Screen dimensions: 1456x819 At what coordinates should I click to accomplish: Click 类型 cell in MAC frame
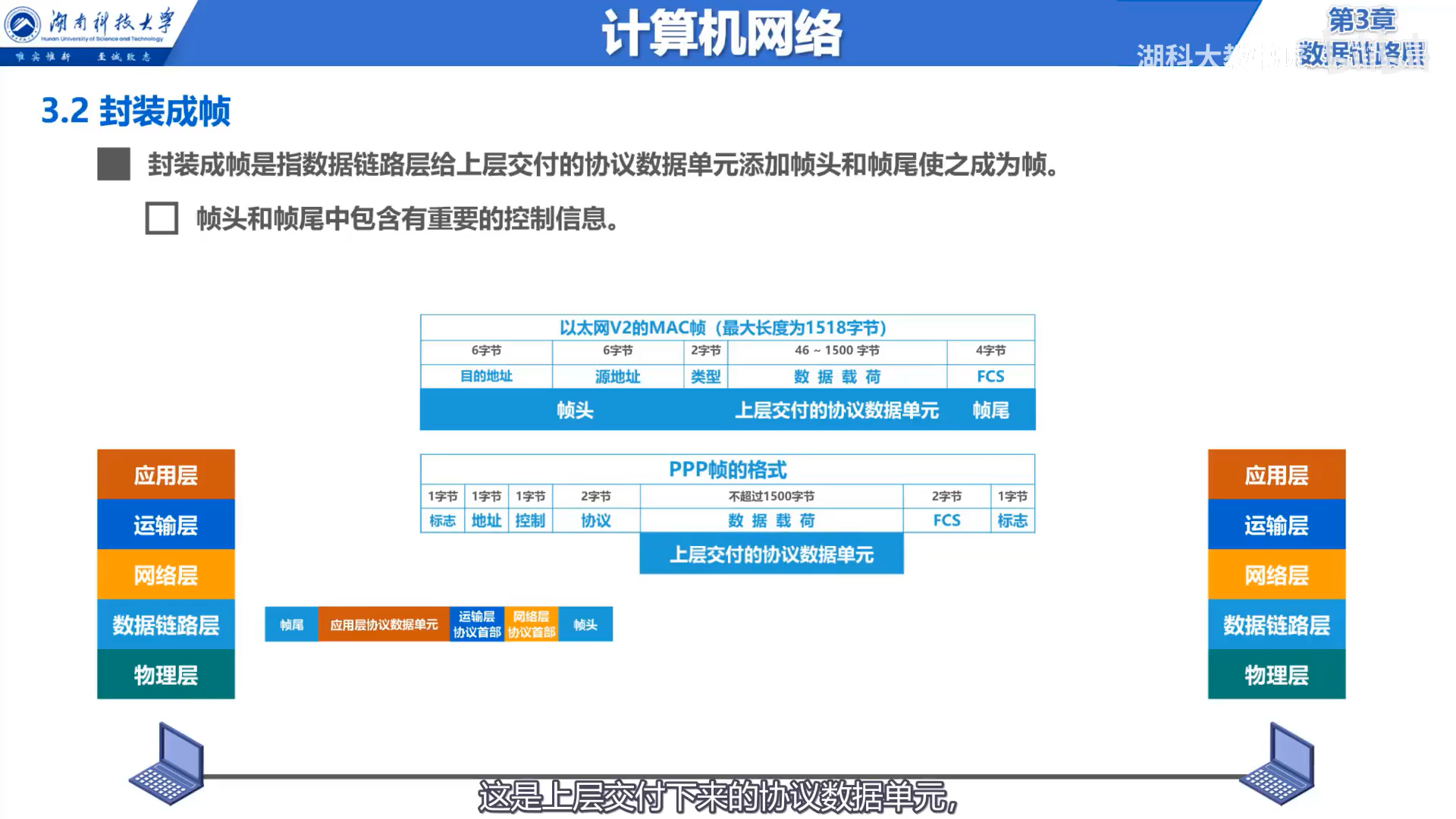pos(706,376)
